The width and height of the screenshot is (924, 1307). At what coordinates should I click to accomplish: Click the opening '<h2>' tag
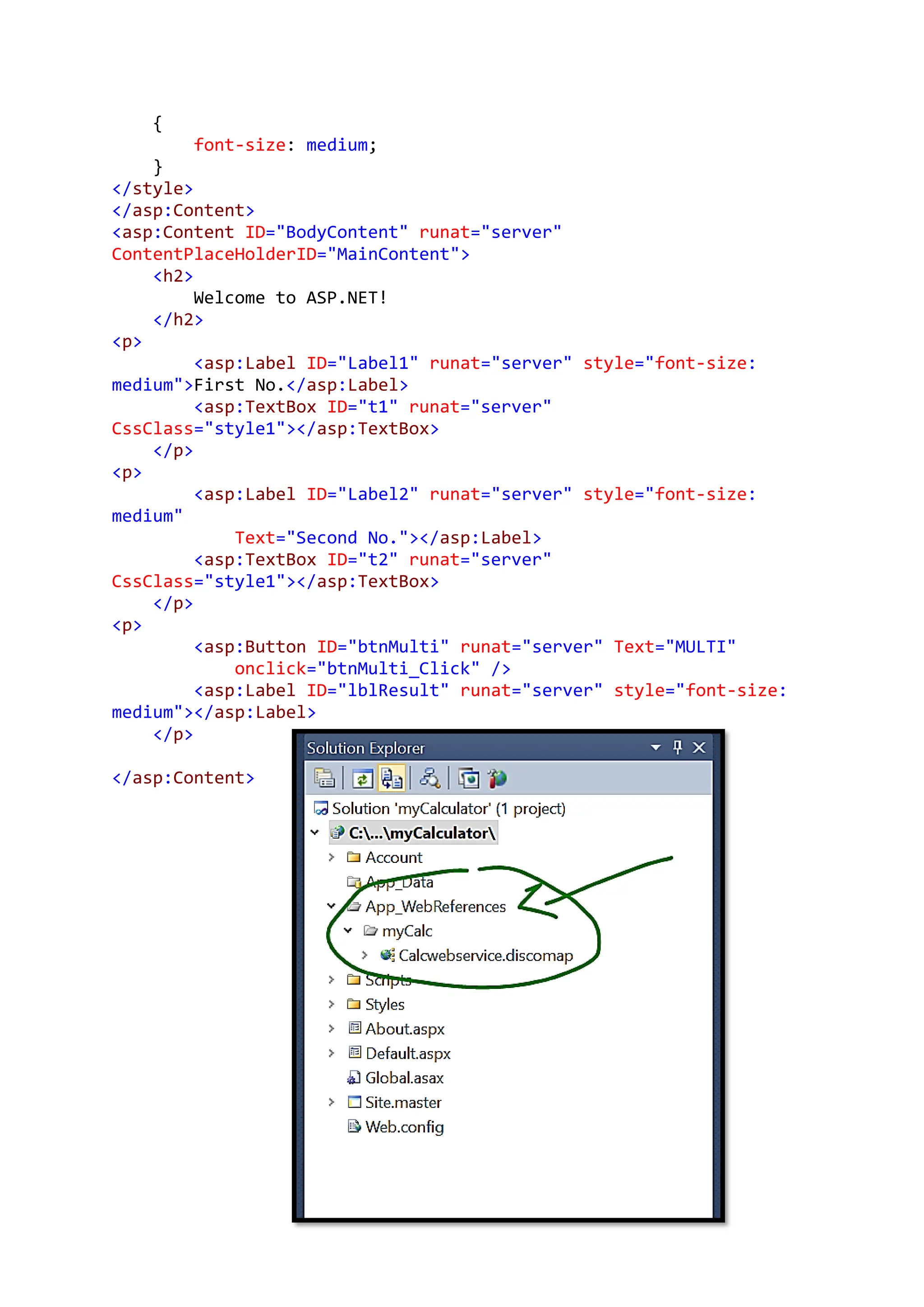click(173, 276)
